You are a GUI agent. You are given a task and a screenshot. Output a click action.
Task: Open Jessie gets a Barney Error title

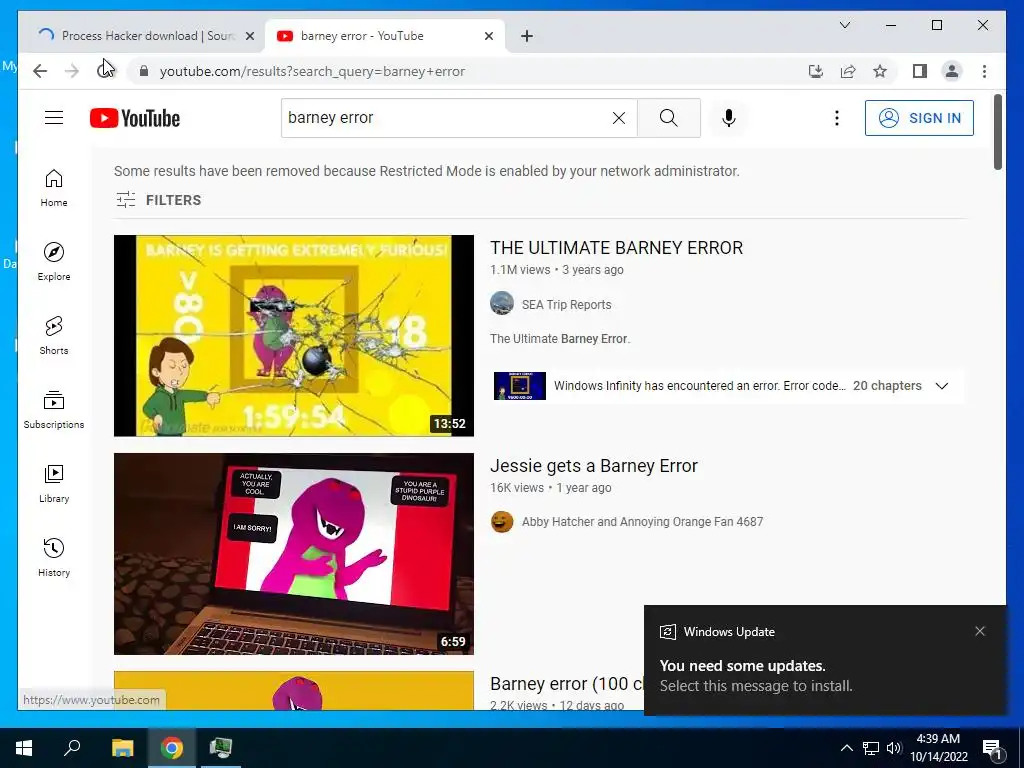click(x=594, y=466)
